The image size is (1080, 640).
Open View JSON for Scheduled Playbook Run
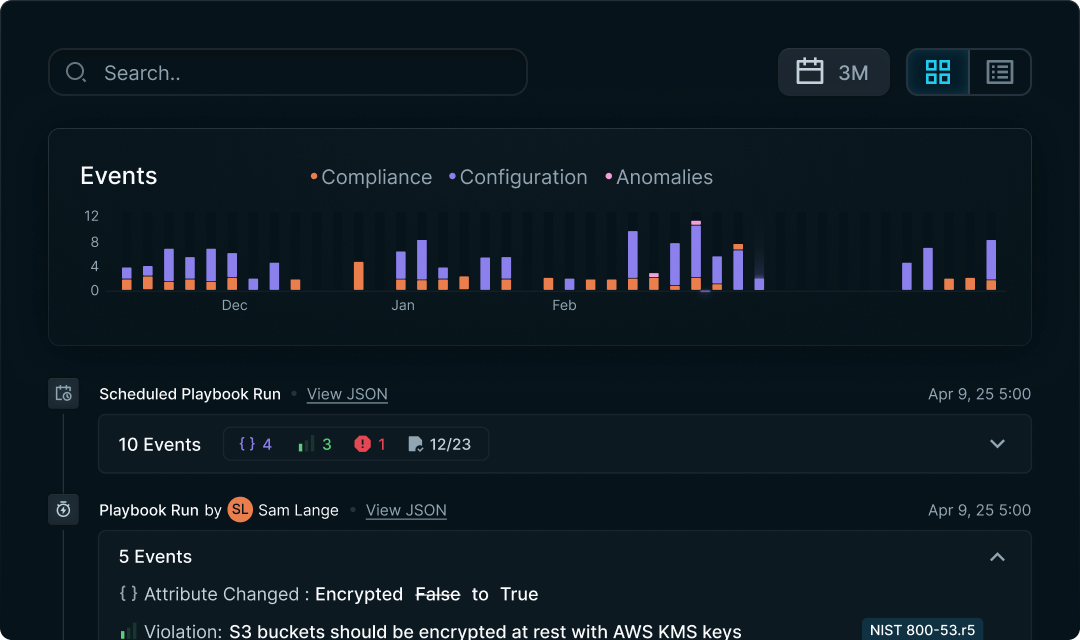[347, 394]
